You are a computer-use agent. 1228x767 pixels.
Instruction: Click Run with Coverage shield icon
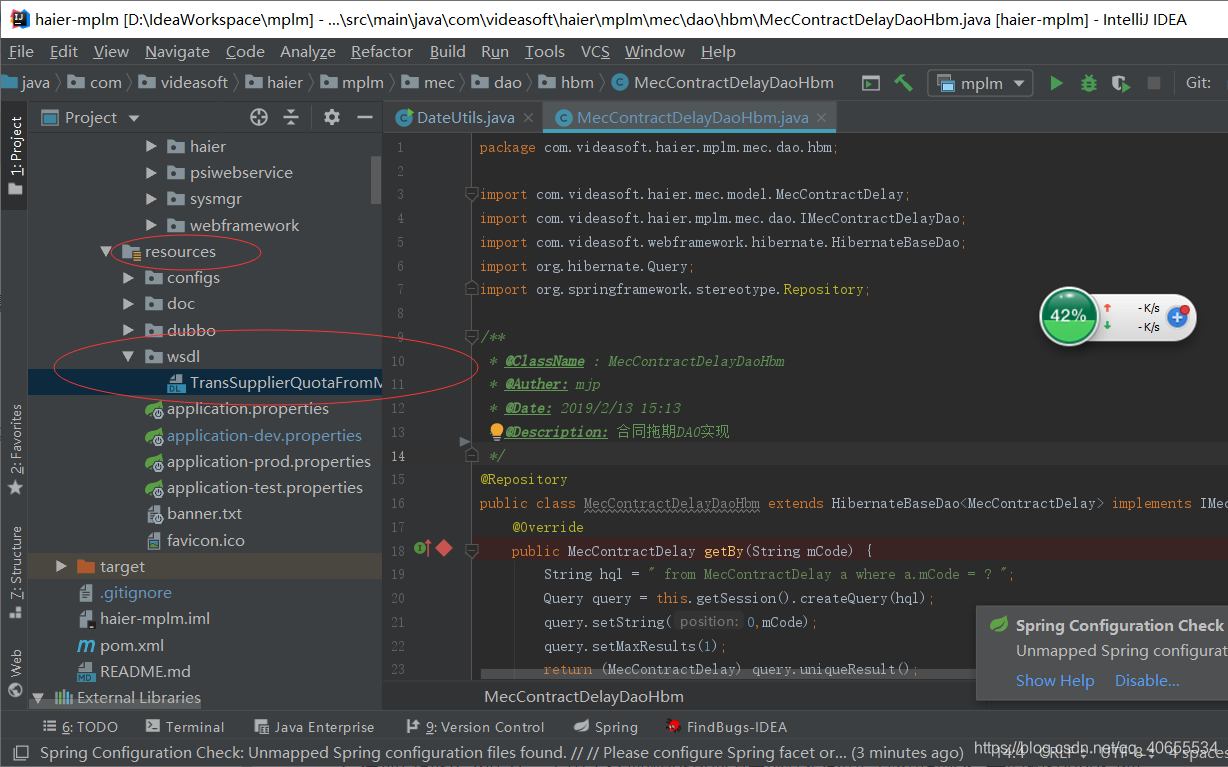point(1120,82)
